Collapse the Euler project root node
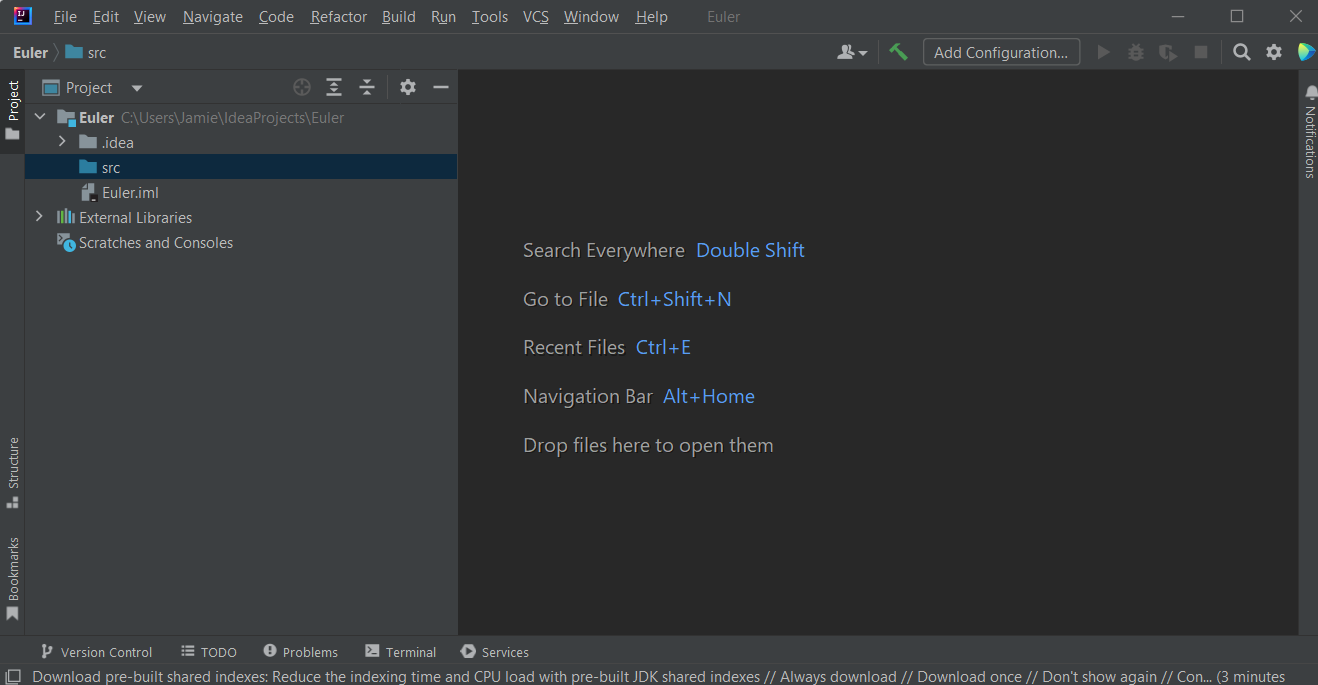Viewport: 1318px width, 685px height. [x=40, y=117]
